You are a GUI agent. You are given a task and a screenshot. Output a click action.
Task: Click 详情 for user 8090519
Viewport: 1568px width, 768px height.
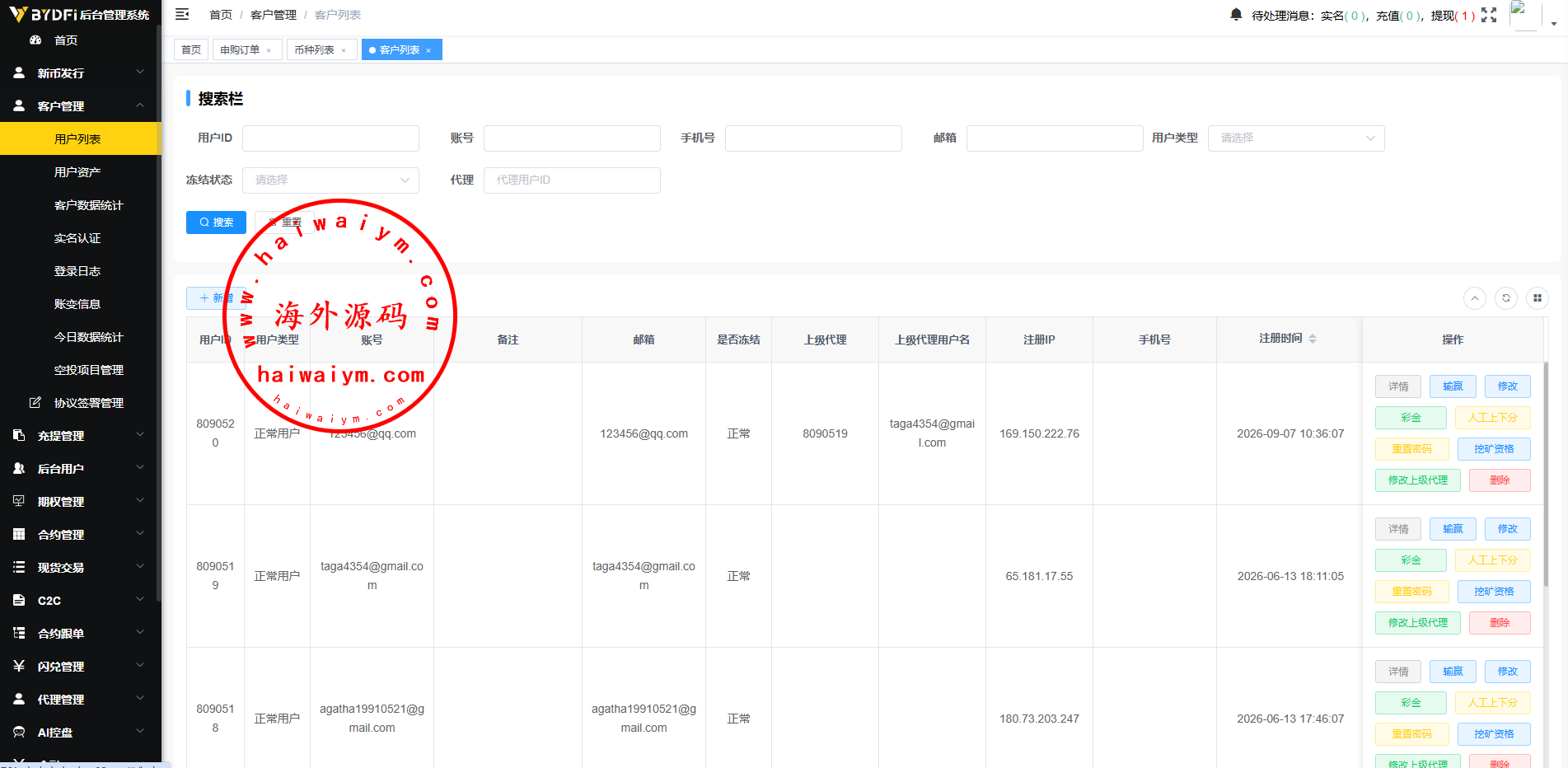coord(1398,529)
